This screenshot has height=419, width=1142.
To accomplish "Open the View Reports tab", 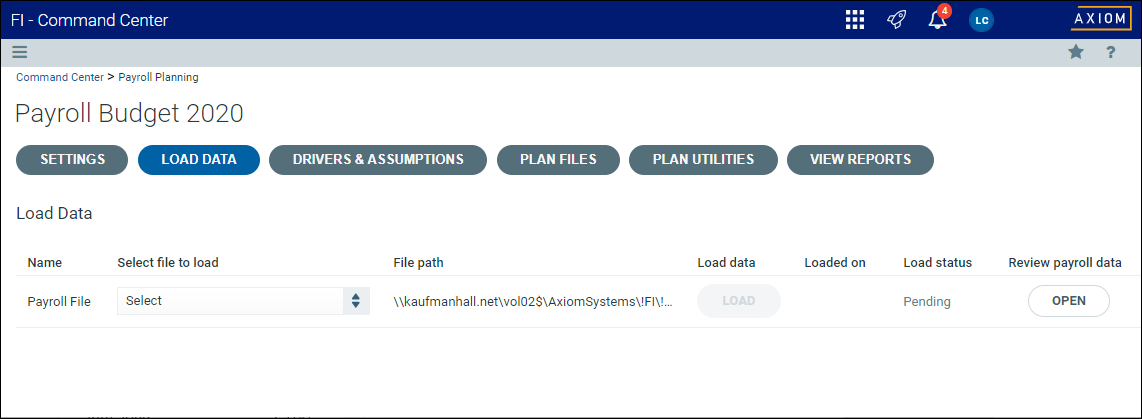I will point(860,160).
